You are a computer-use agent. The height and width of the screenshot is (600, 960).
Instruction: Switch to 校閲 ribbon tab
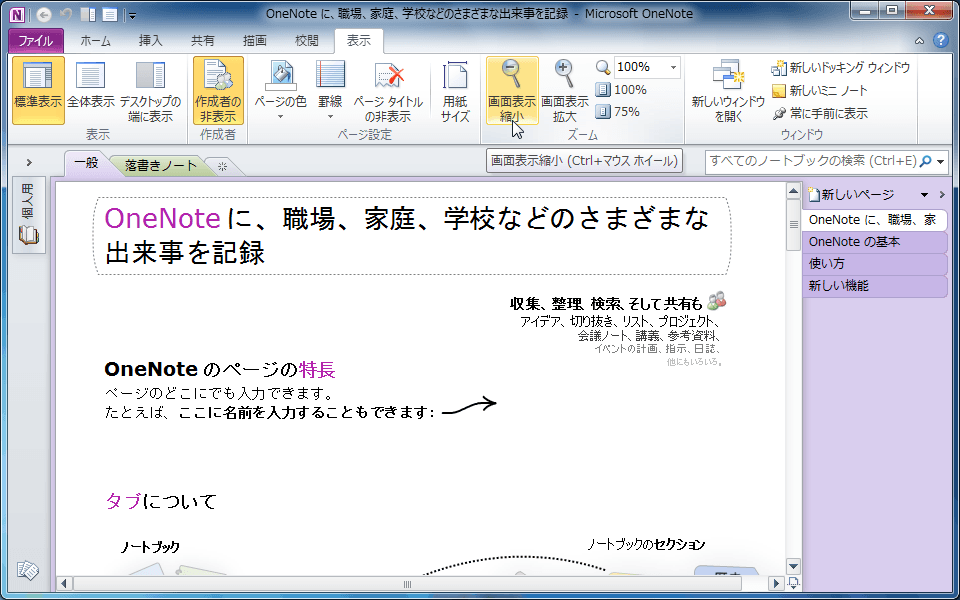(307, 41)
